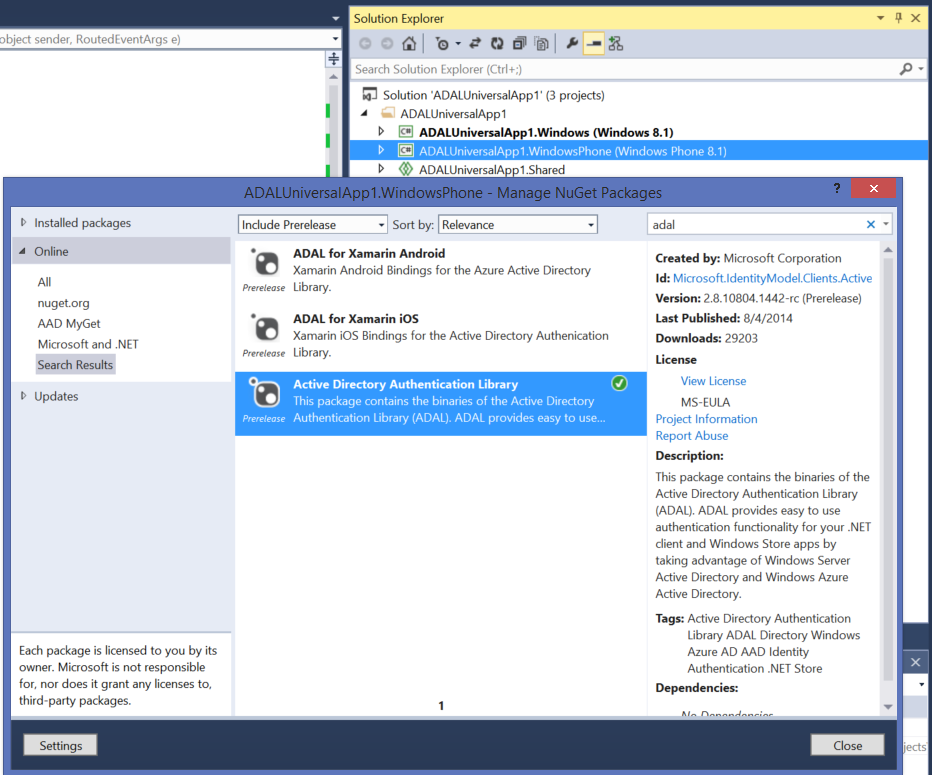This screenshot has width=932, height=775.
Task: Select the ADALUniversalApp1 folder in the tree
Action: point(453,114)
